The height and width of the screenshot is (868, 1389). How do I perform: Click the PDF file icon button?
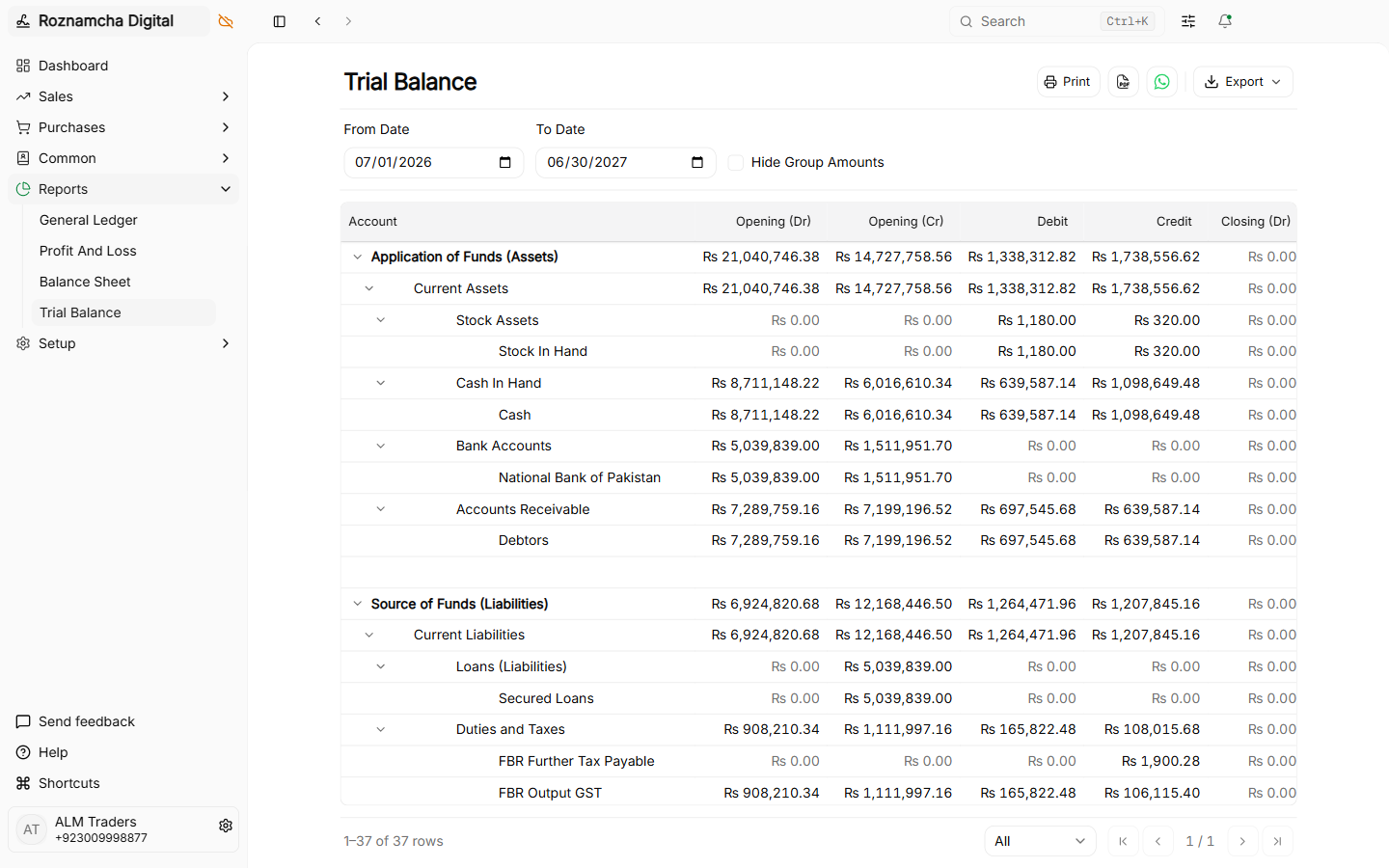[x=1124, y=82]
